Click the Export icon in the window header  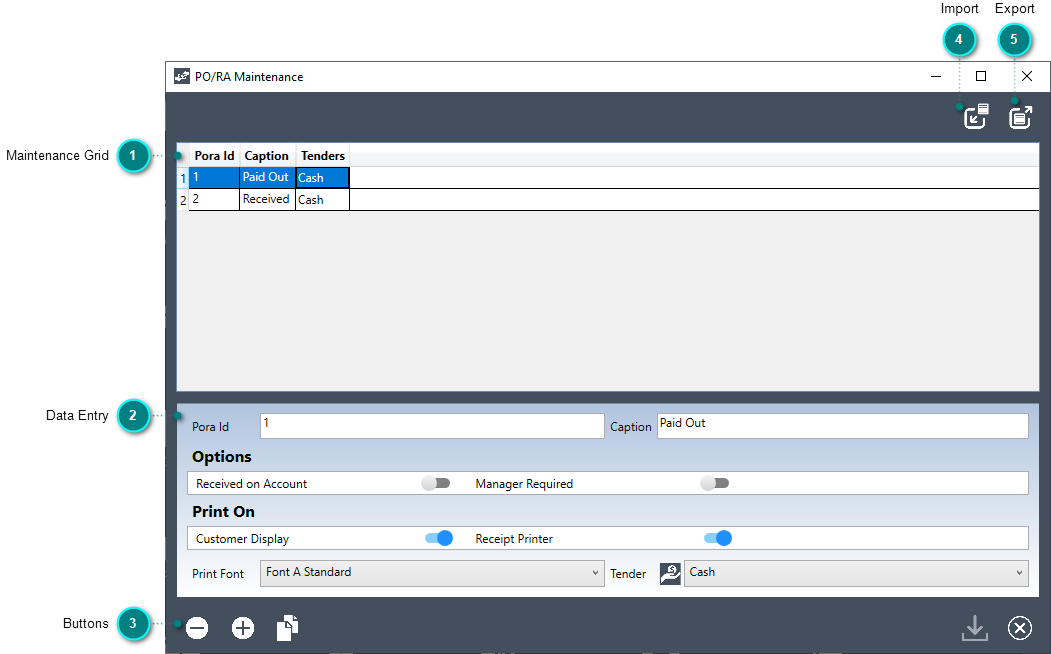pos(1020,117)
